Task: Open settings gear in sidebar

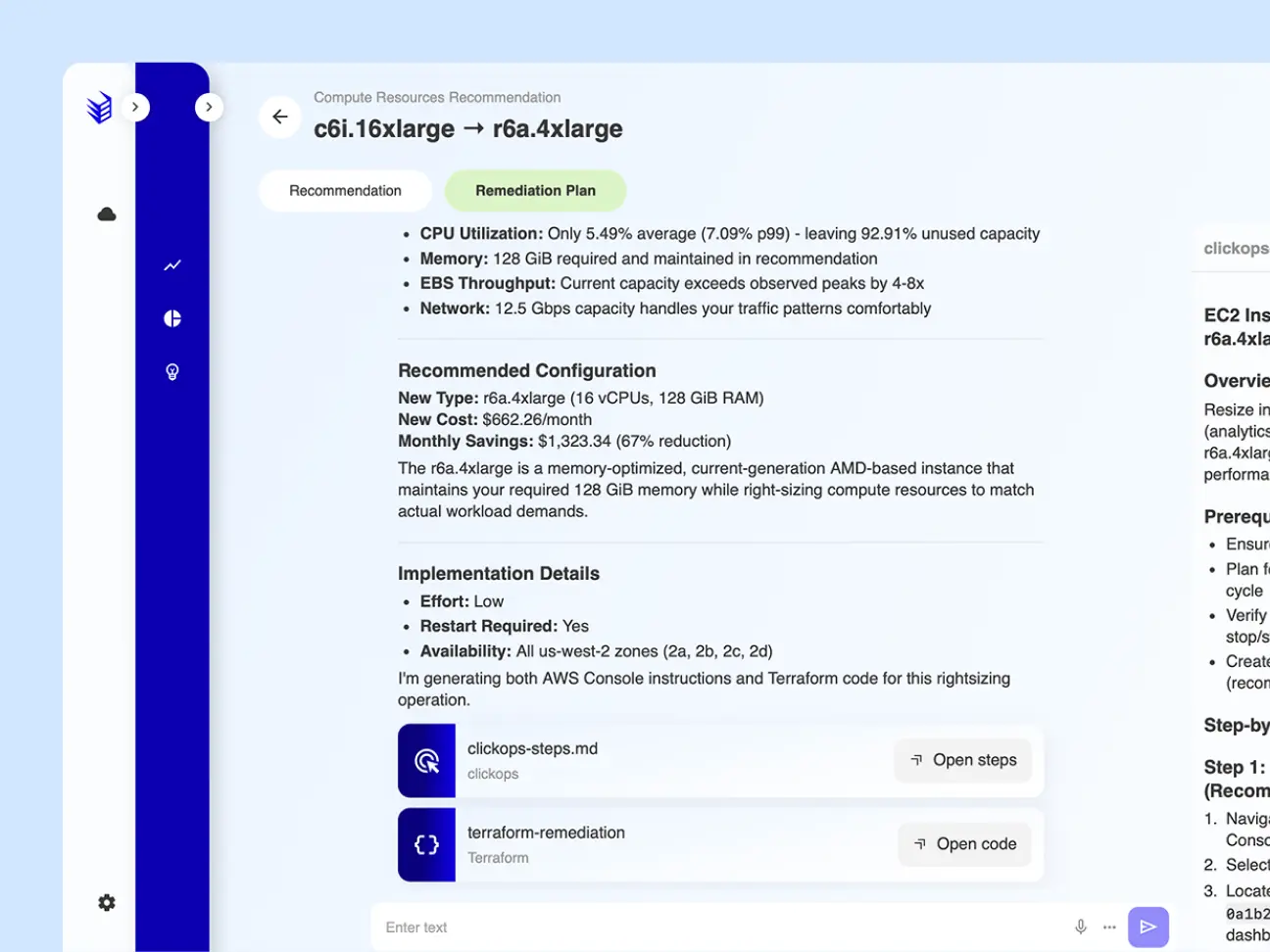Action: point(107,902)
